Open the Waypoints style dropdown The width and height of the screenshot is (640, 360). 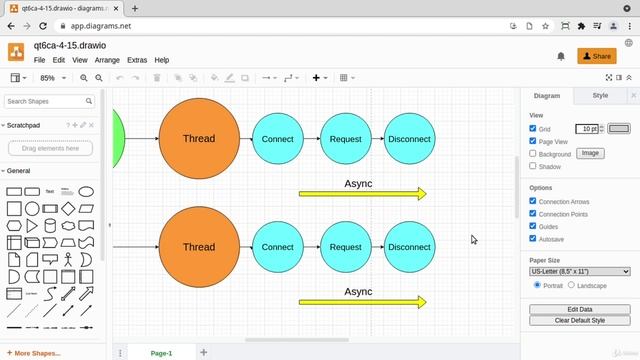291,78
